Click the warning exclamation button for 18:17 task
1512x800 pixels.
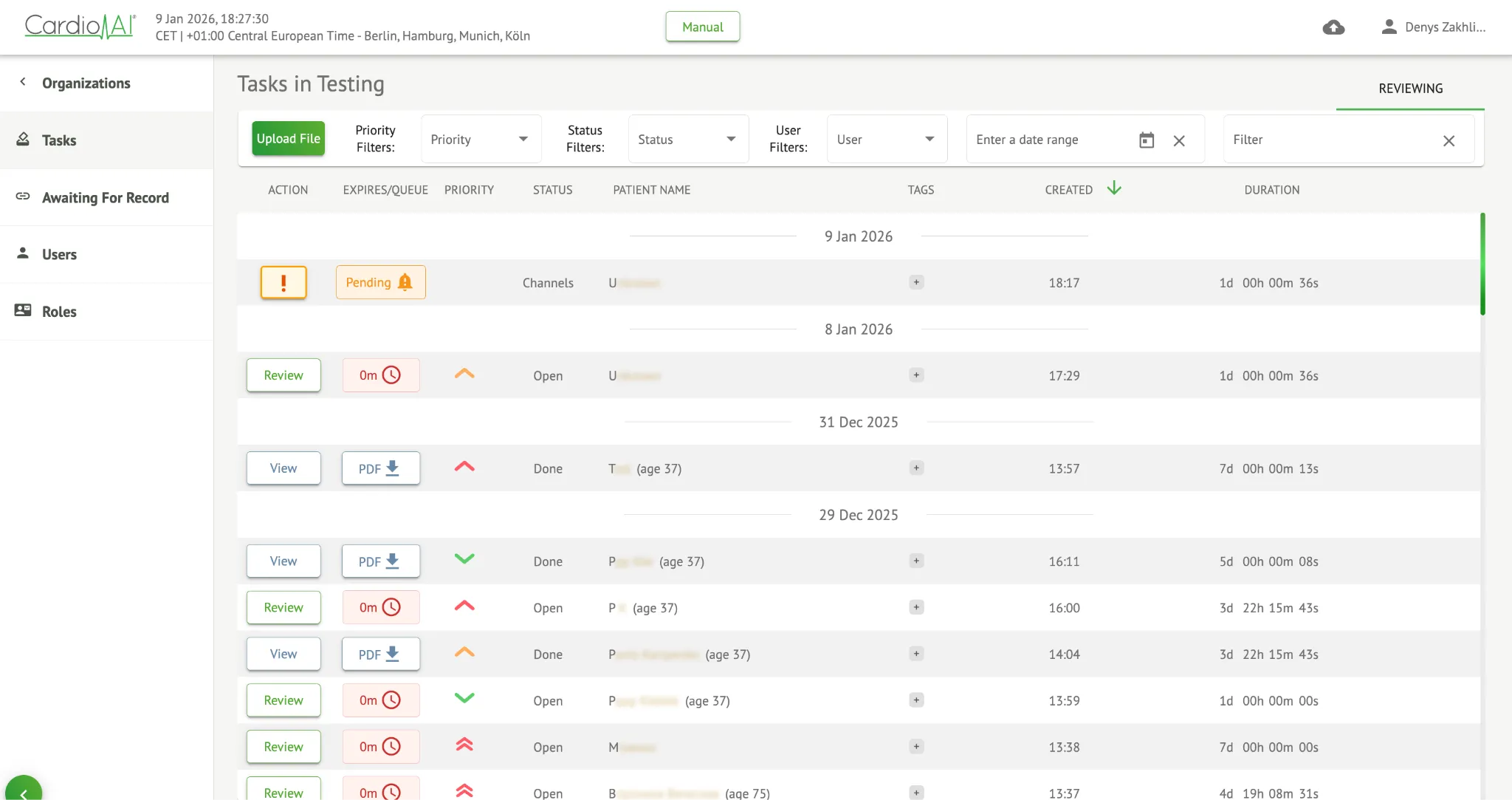coord(283,282)
